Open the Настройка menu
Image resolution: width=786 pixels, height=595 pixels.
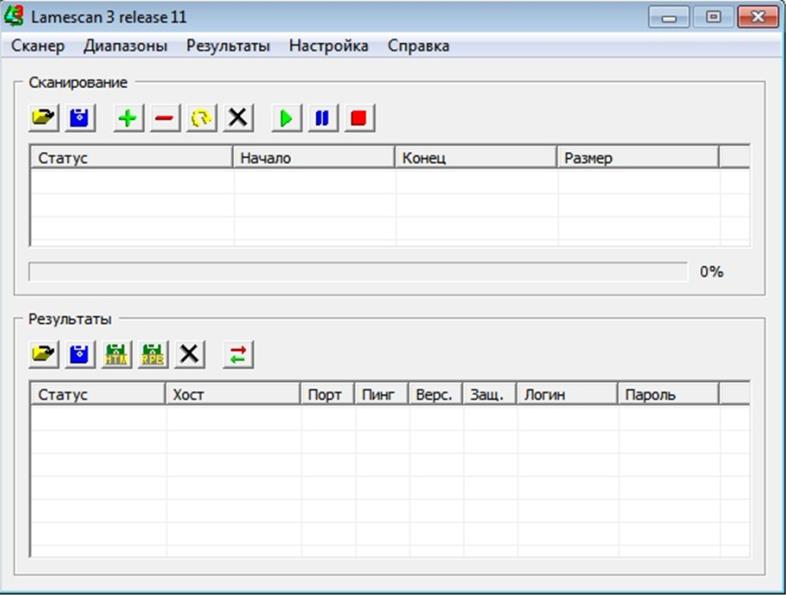coord(328,46)
